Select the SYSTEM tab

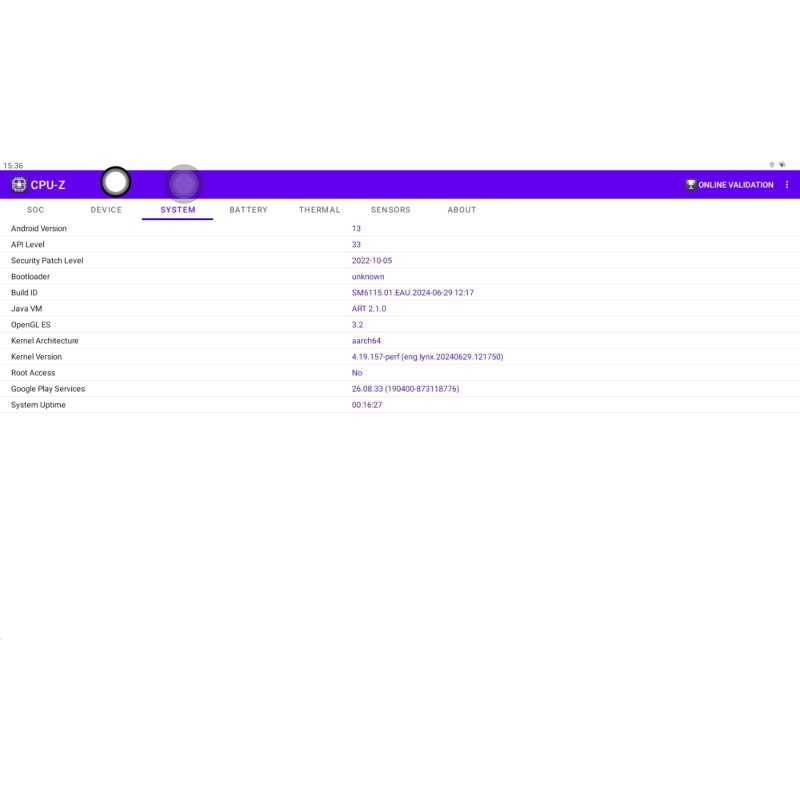[x=178, y=210]
